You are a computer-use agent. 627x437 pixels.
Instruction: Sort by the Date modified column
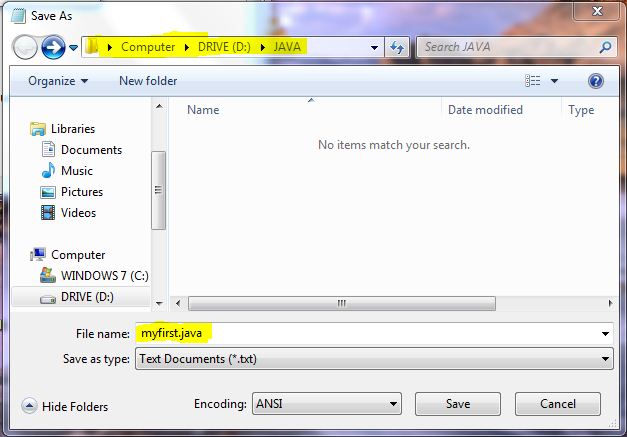(x=485, y=110)
